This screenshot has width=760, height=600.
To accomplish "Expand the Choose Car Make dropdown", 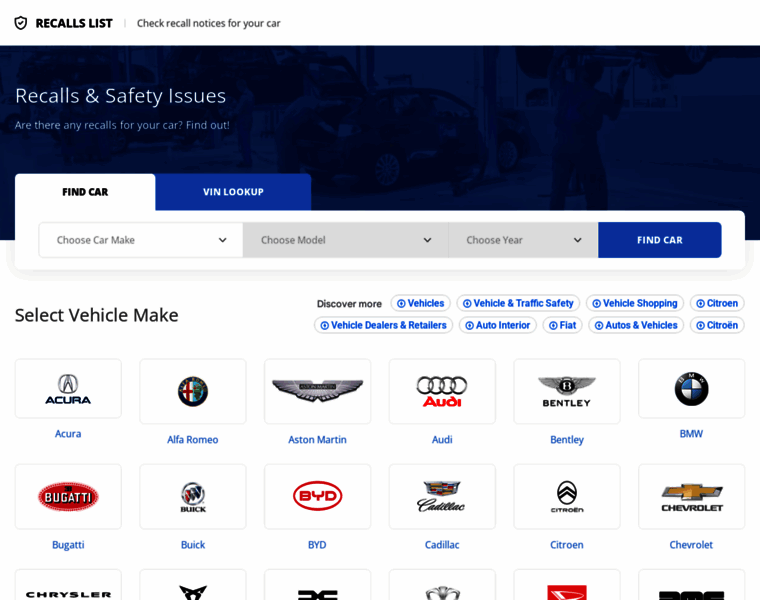I will [x=141, y=240].
